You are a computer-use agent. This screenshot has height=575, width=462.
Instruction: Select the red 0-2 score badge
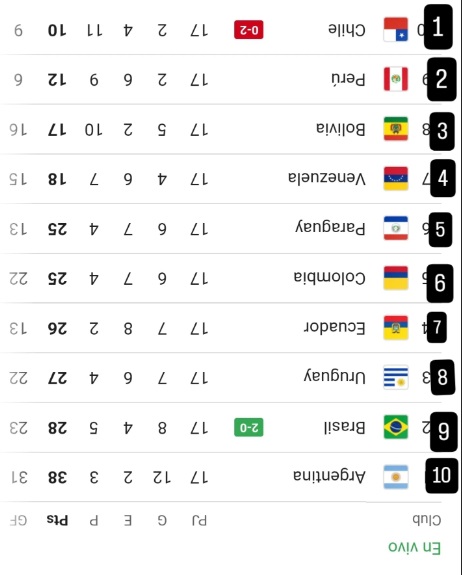[249, 30]
